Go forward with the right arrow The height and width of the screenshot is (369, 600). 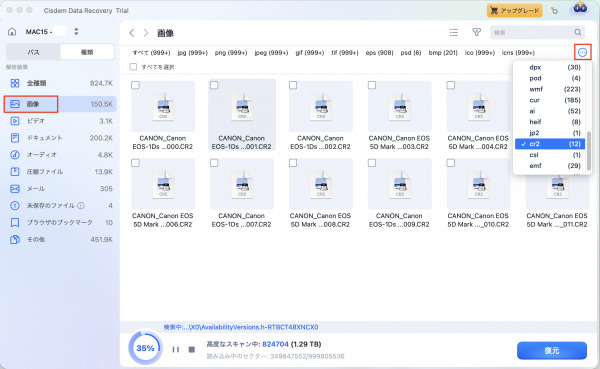(x=146, y=33)
